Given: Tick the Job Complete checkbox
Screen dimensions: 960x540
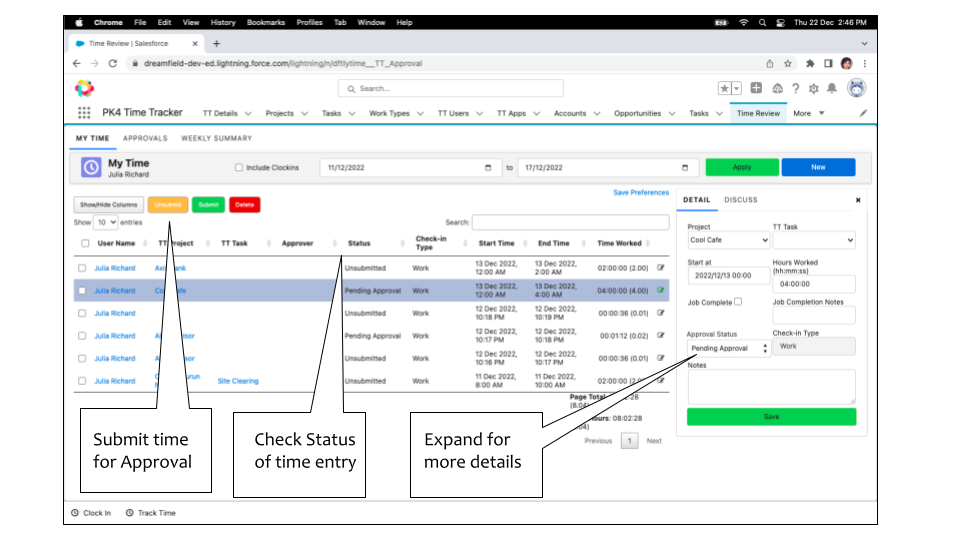Looking at the screenshot, I should click(738, 301).
